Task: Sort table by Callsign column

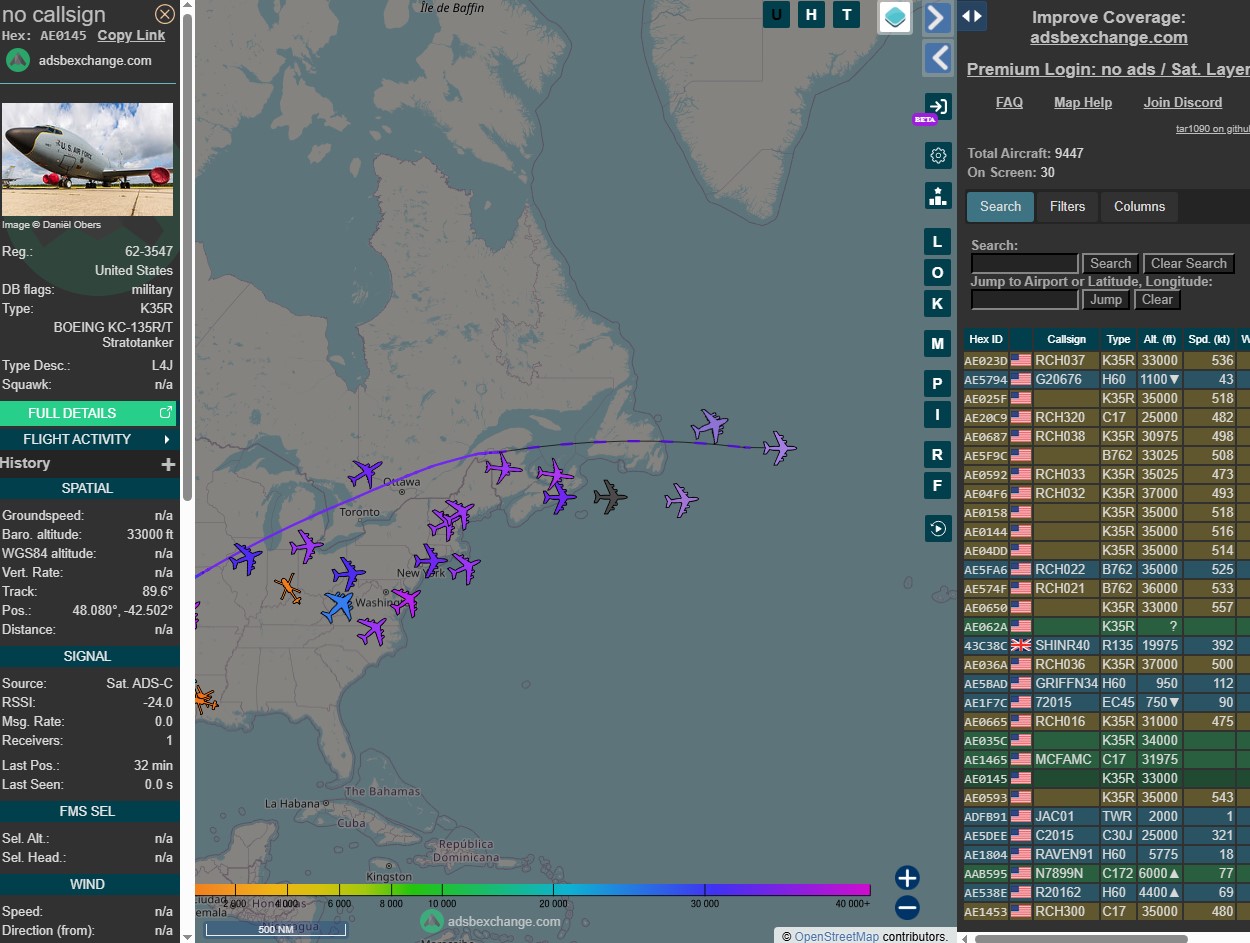Action: pyautogui.click(x=1066, y=339)
